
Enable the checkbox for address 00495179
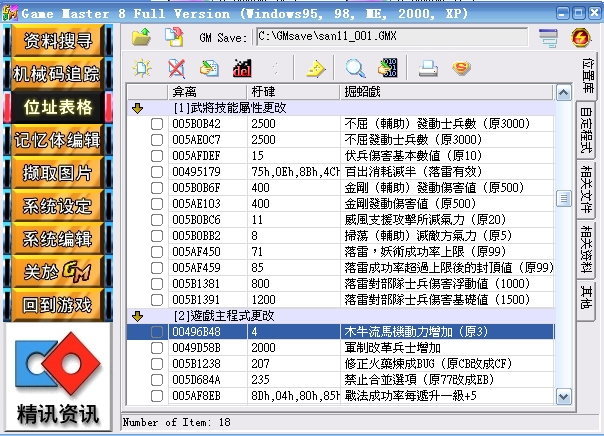coord(156,170)
